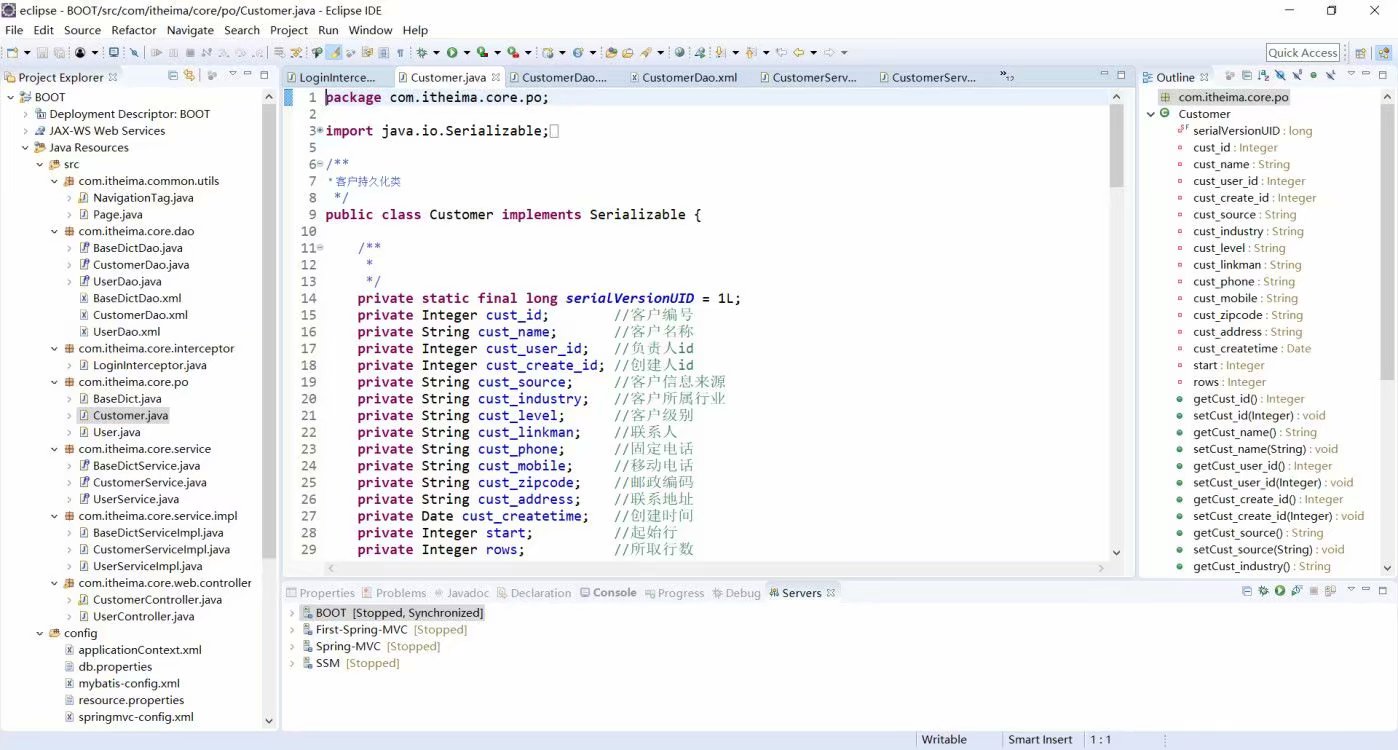
Task: Open the Problems tab
Action: (x=394, y=593)
